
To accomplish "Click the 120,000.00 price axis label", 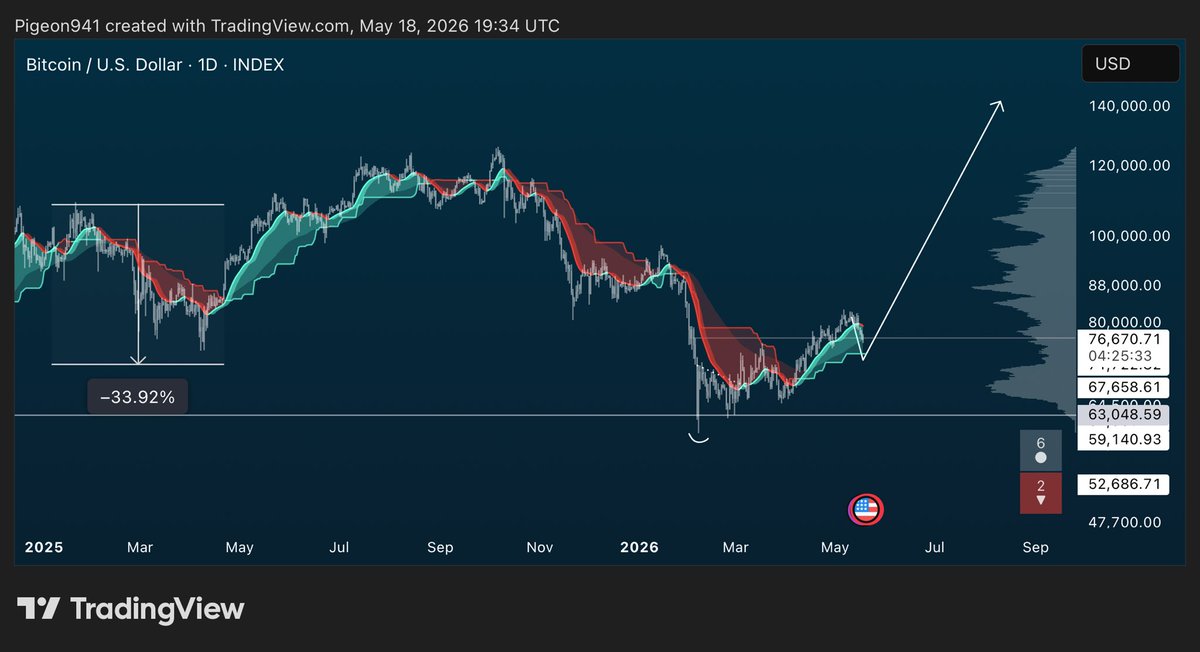I will tap(1128, 166).
